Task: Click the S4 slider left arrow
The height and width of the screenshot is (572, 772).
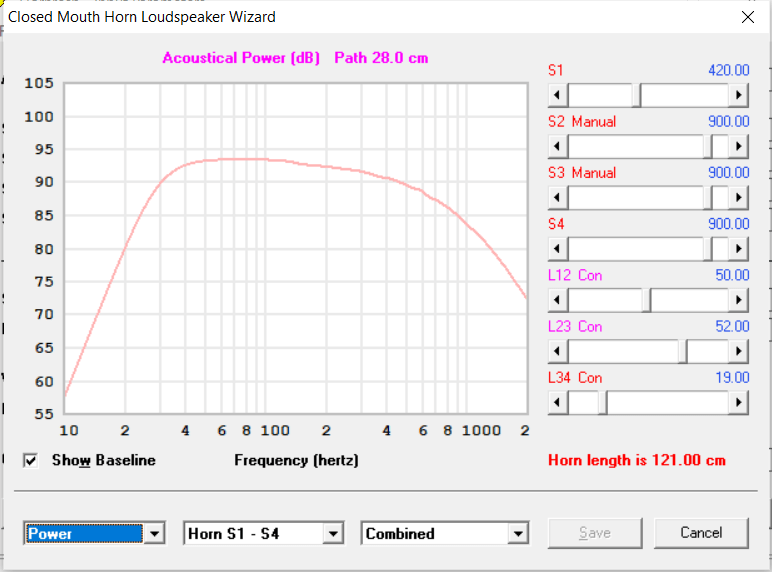Action: [558, 249]
